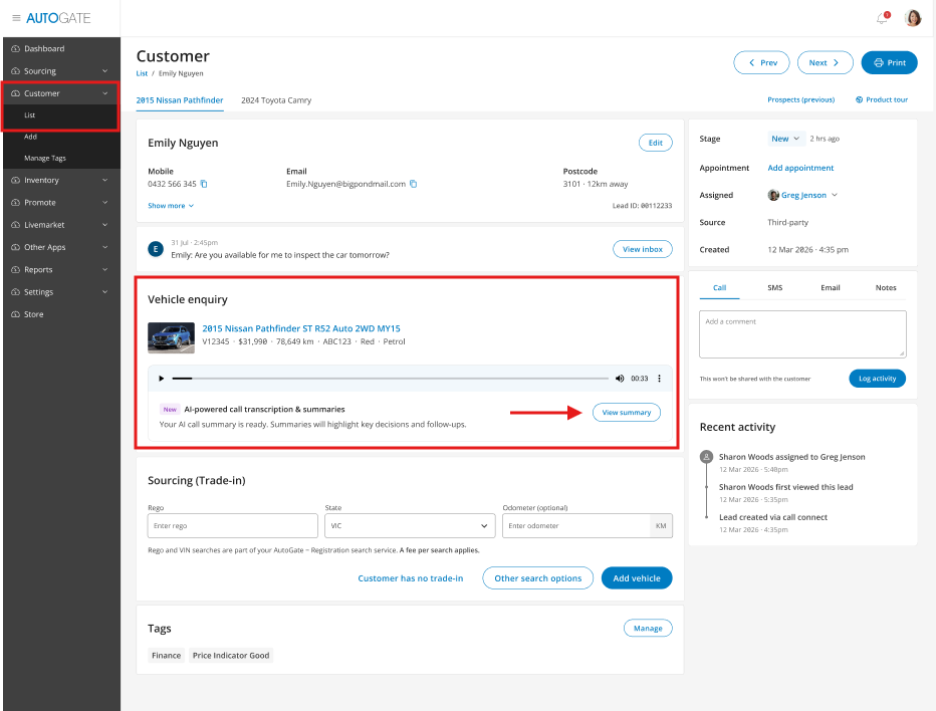Click the Add appointment link
The height and width of the screenshot is (711, 936).
click(800, 168)
